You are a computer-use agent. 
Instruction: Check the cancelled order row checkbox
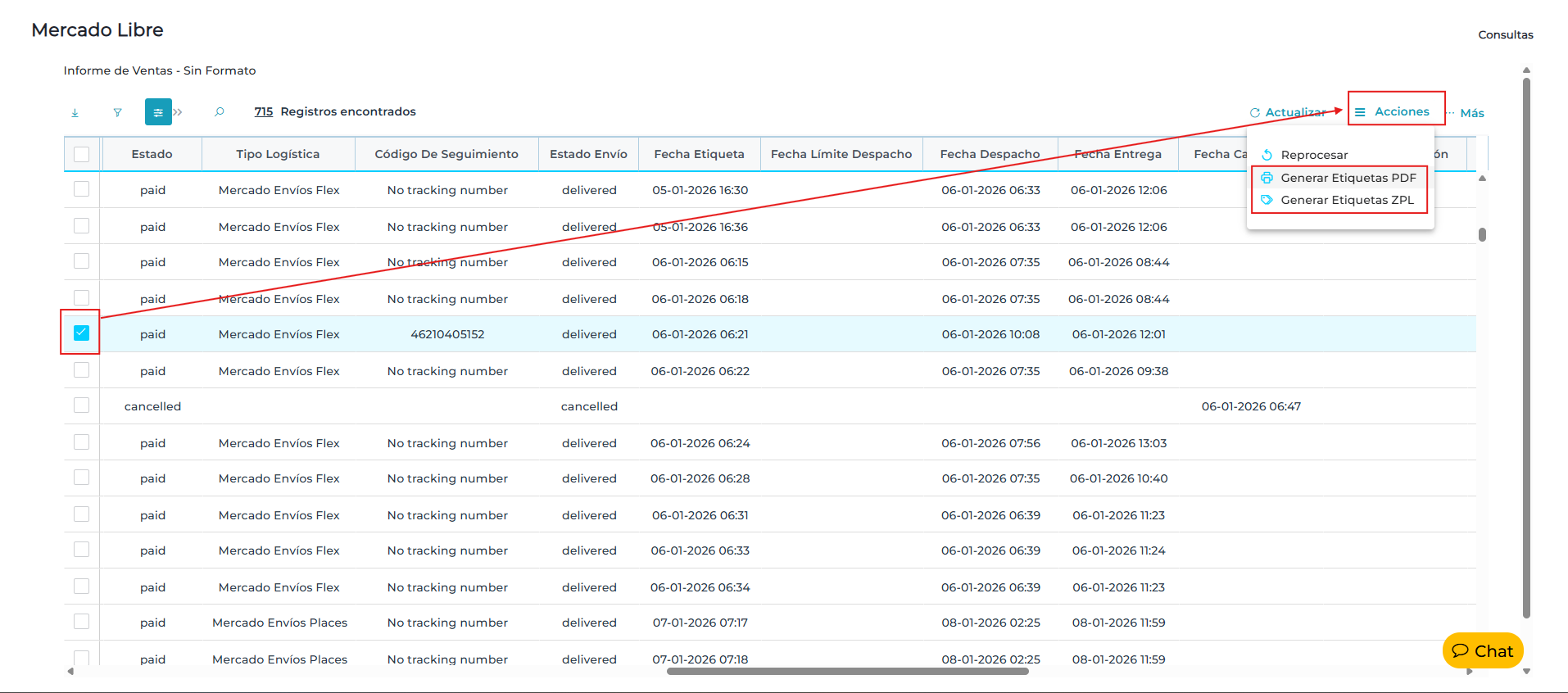[x=81, y=405]
